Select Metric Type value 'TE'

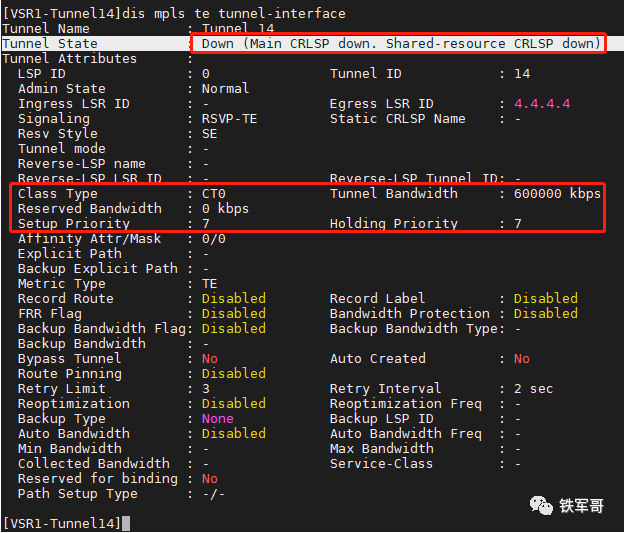click(x=210, y=284)
